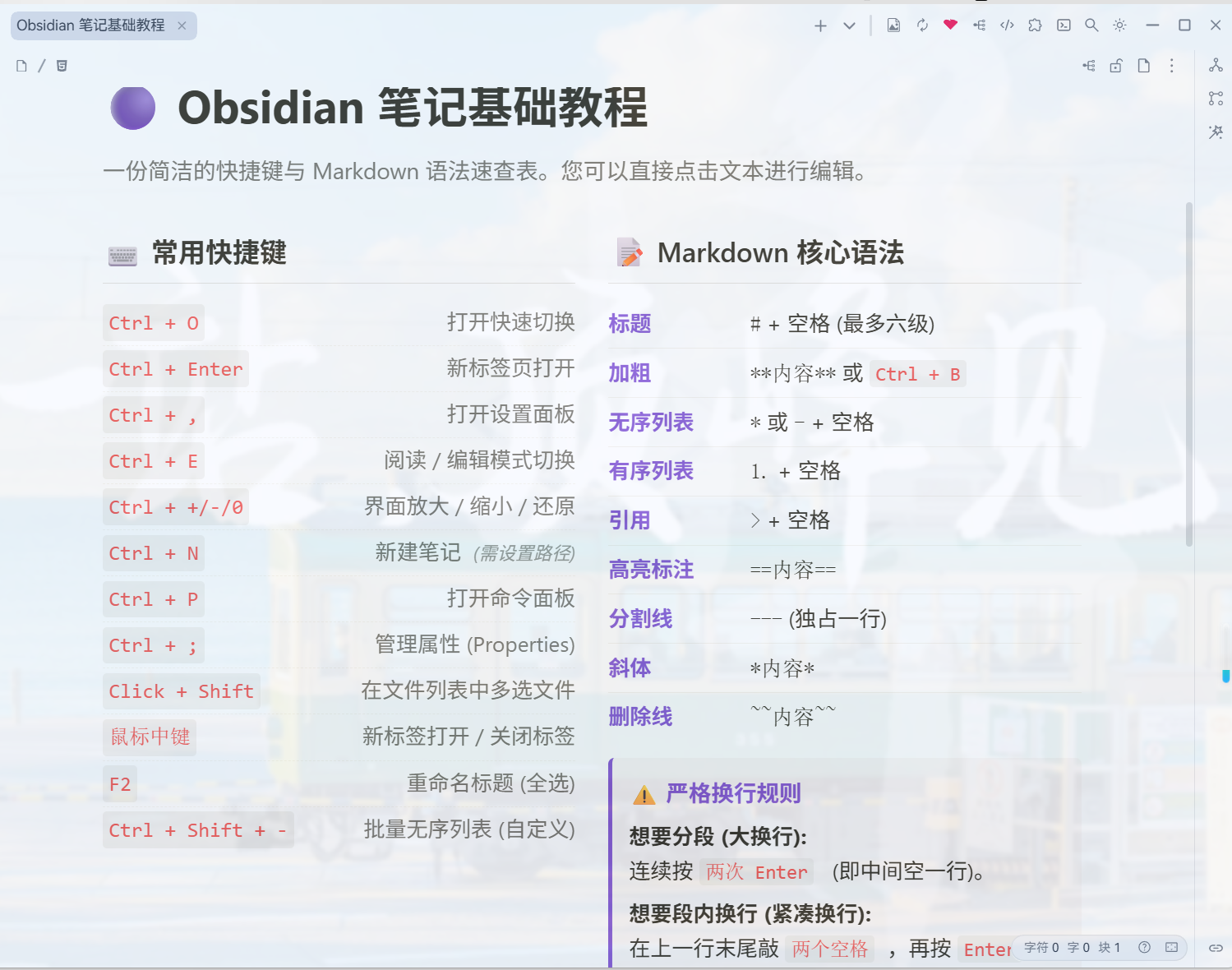The width and height of the screenshot is (1232, 970).
Task: Click the 标题 syntax label
Action: [x=630, y=324]
